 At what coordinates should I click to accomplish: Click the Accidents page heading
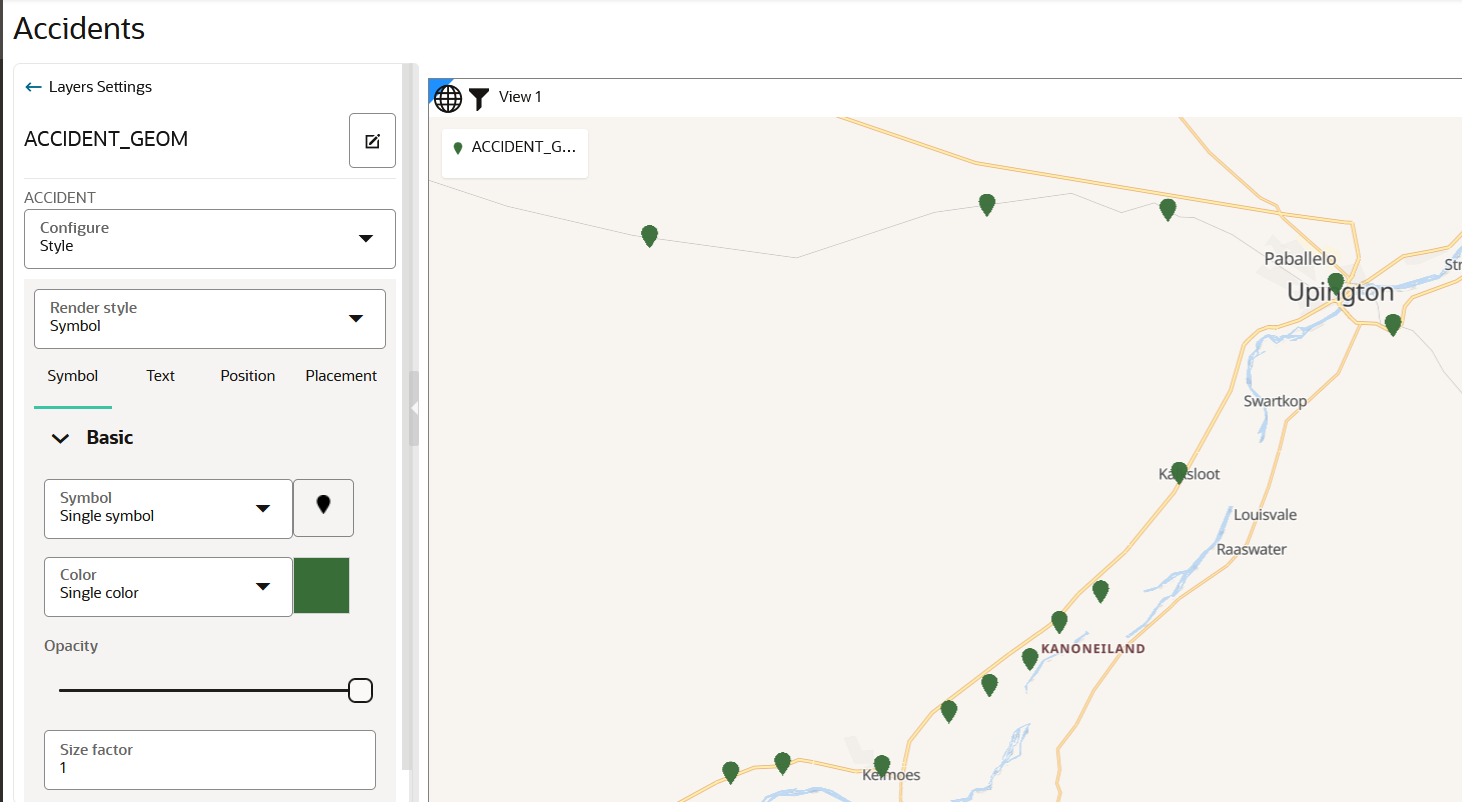pyautogui.click(x=79, y=29)
